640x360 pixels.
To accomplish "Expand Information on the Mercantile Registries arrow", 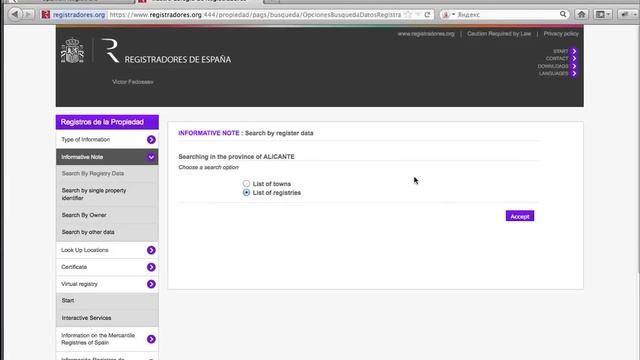I will pos(151,339).
